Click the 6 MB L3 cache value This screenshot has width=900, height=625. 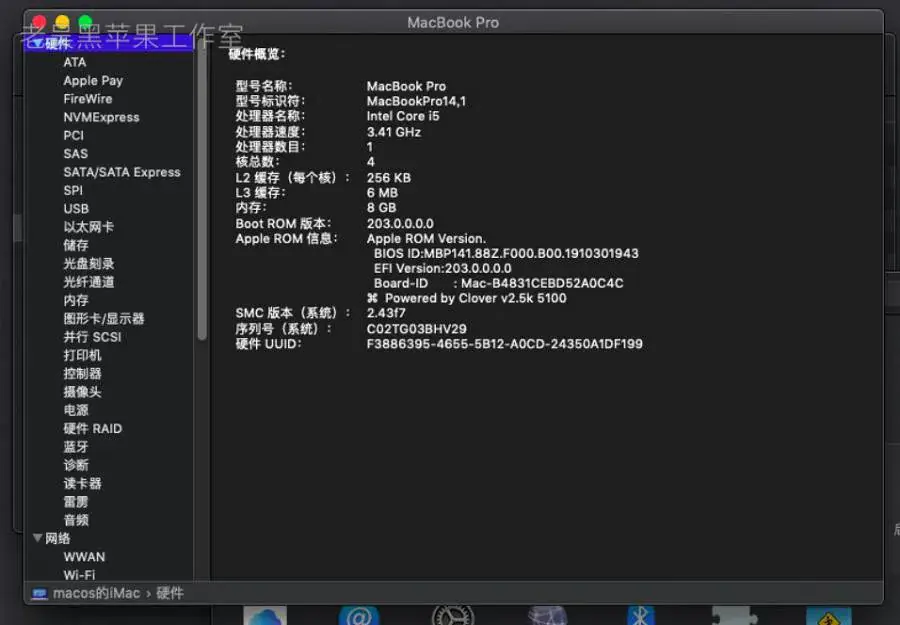(382, 193)
